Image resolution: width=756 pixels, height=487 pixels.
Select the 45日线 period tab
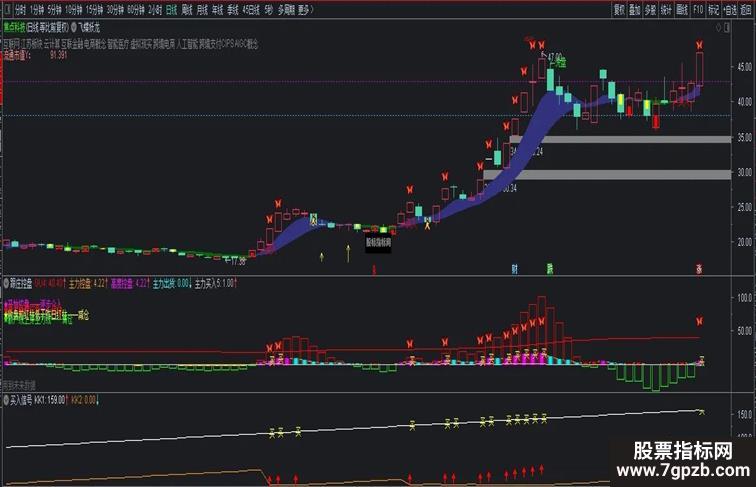(x=251, y=10)
